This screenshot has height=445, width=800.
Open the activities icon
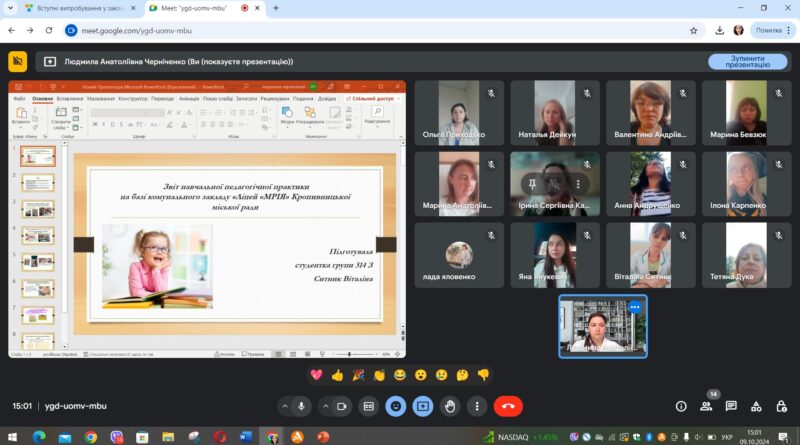tap(756, 406)
